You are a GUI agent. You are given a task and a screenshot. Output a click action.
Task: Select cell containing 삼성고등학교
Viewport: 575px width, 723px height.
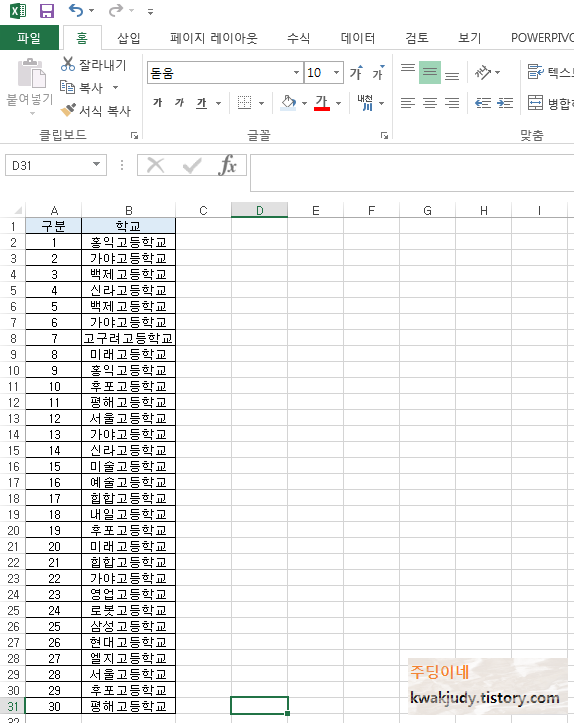(128, 626)
